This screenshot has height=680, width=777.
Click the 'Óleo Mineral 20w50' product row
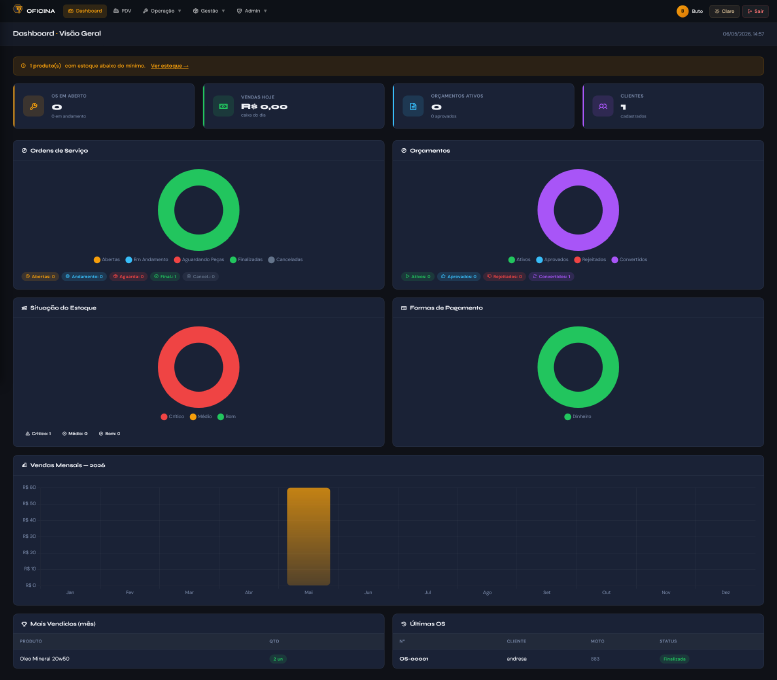(x=199, y=659)
